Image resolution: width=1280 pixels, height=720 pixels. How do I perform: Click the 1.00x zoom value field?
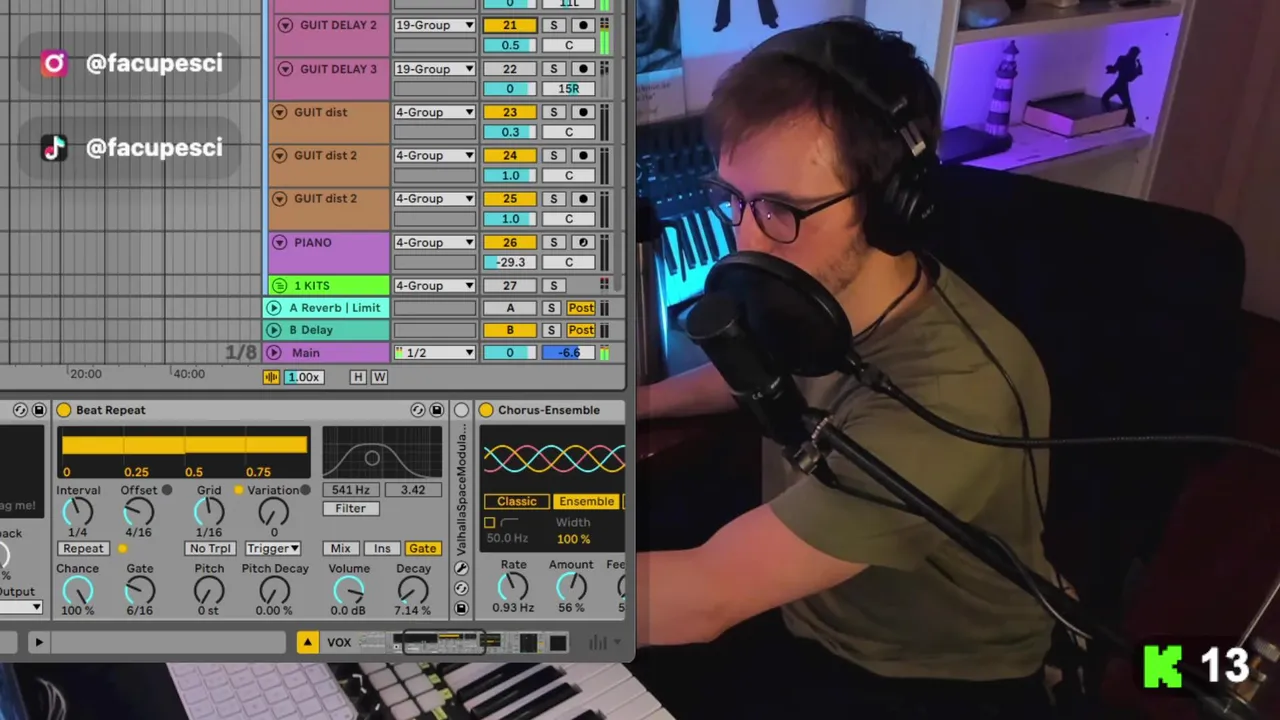tap(304, 377)
